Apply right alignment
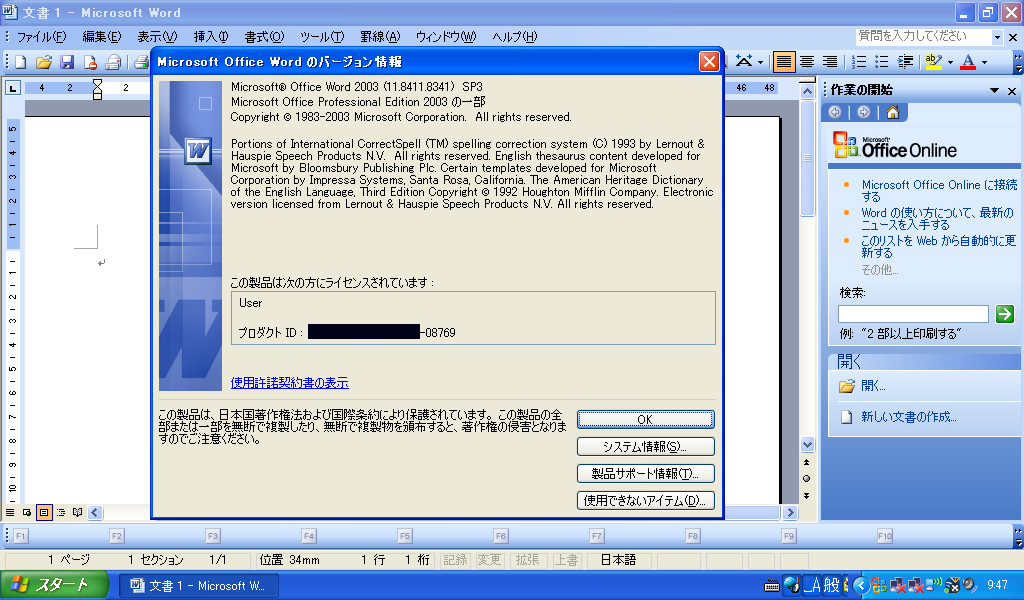This screenshot has height=600, width=1024. tap(829, 62)
